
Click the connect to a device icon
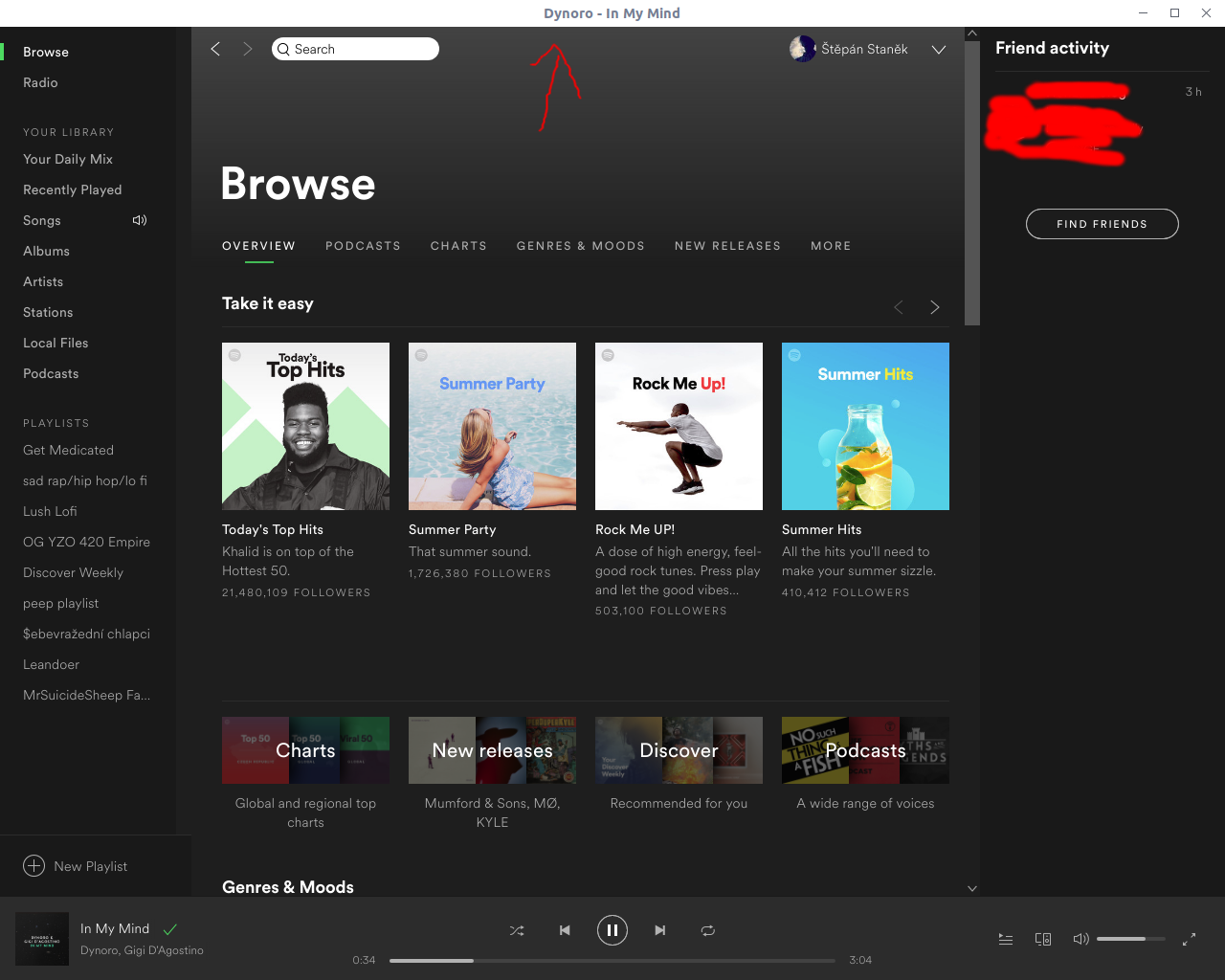pos(1042,939)
